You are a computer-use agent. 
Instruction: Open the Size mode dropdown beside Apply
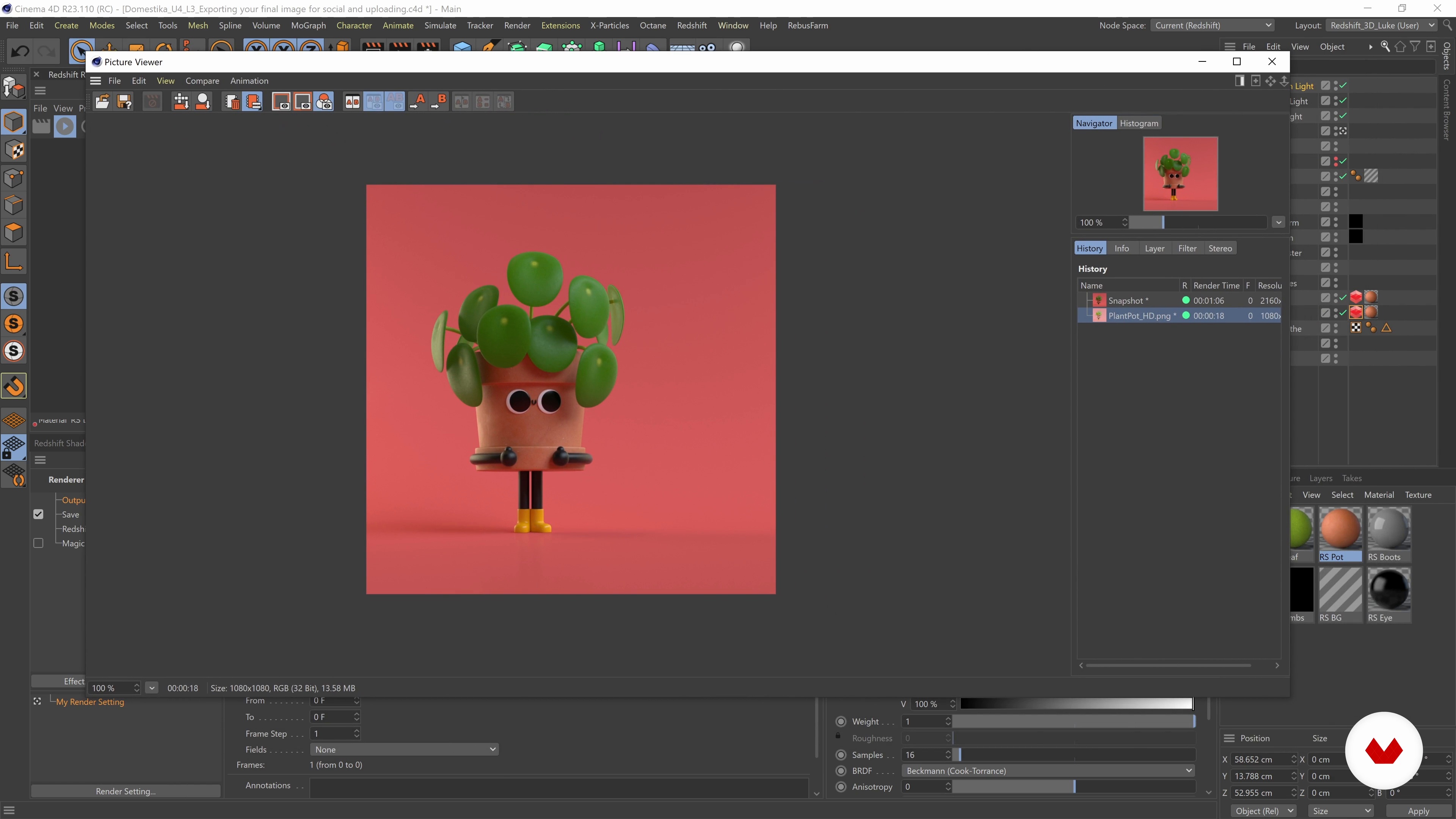click(x=1341, y=811)
